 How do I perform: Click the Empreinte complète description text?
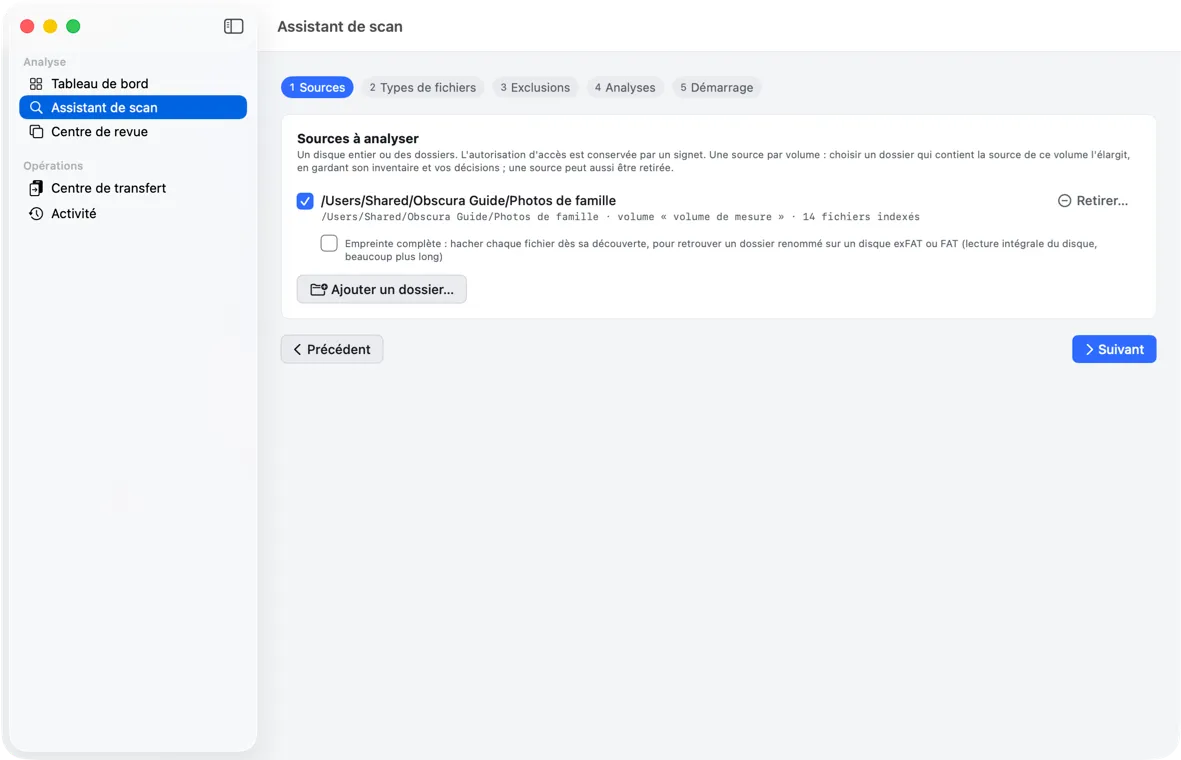point(721,250)
